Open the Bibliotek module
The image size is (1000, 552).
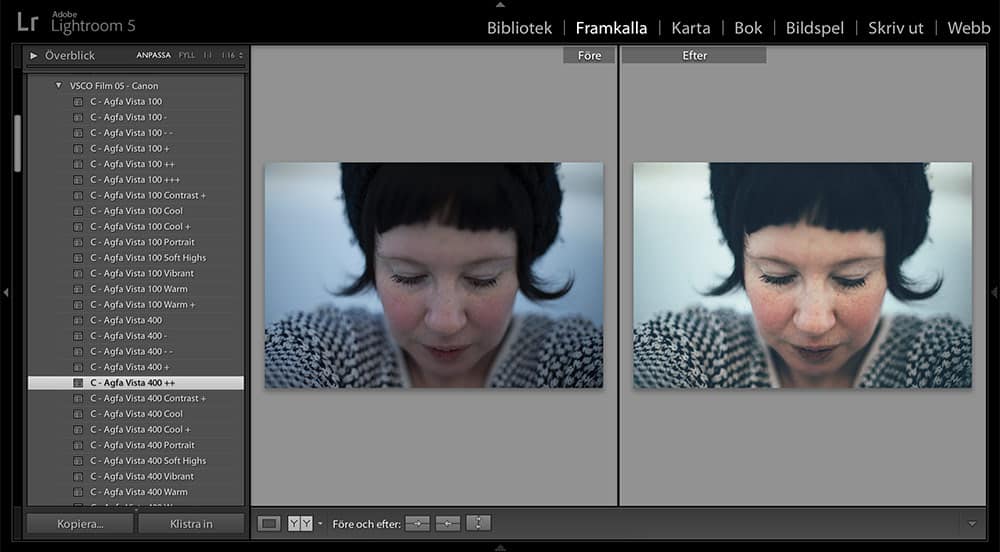click(519, 28)
